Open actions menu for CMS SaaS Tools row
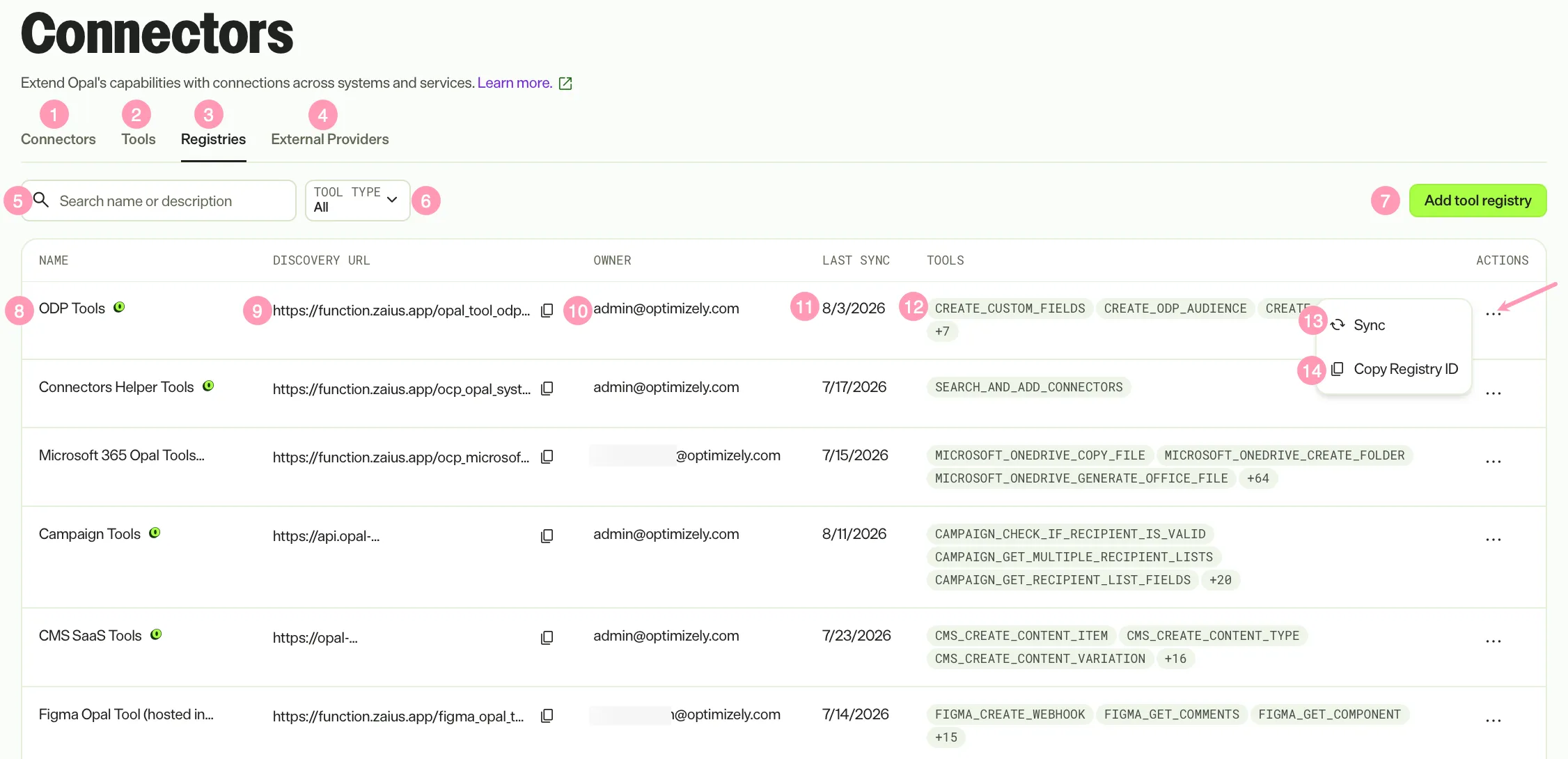 click(1493, 641)
